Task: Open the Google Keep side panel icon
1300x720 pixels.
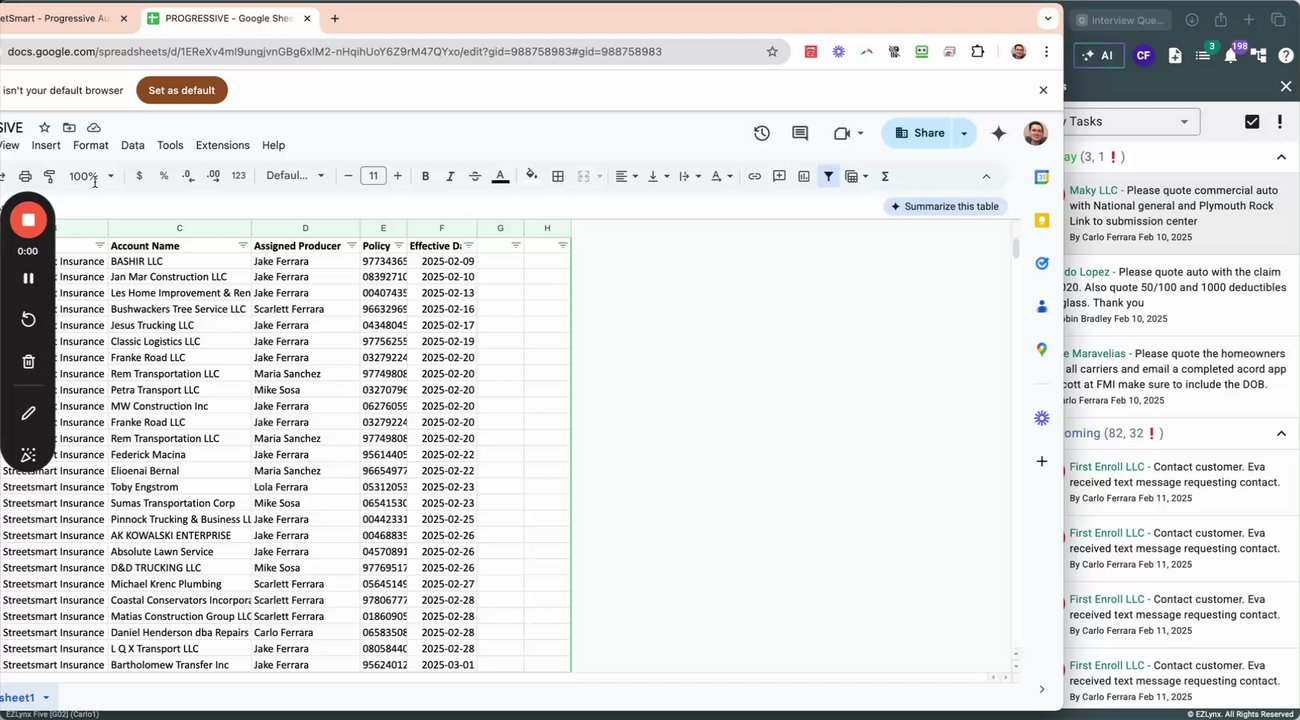Action: click(x=1042, y=220)
